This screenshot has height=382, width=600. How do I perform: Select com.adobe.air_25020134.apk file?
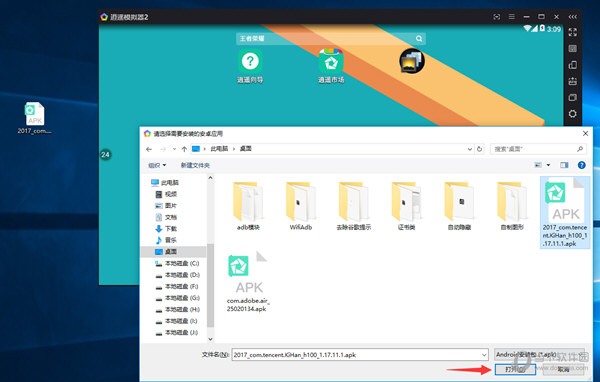click(248, 281)
